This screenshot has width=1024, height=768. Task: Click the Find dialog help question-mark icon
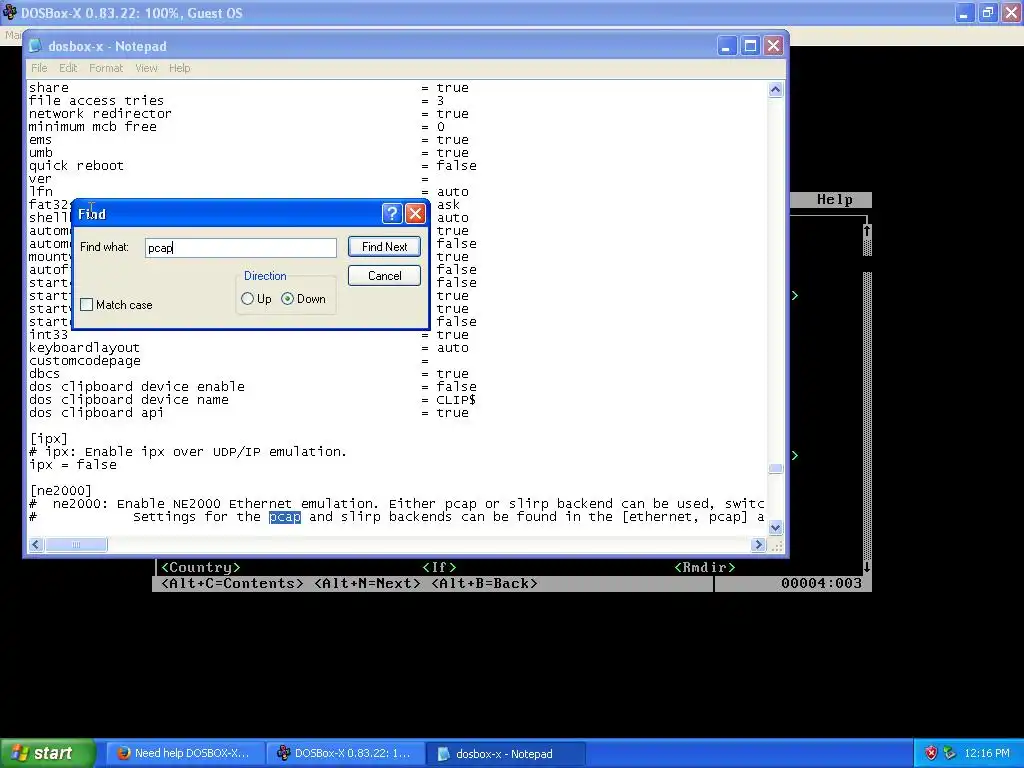pos(391,214)
